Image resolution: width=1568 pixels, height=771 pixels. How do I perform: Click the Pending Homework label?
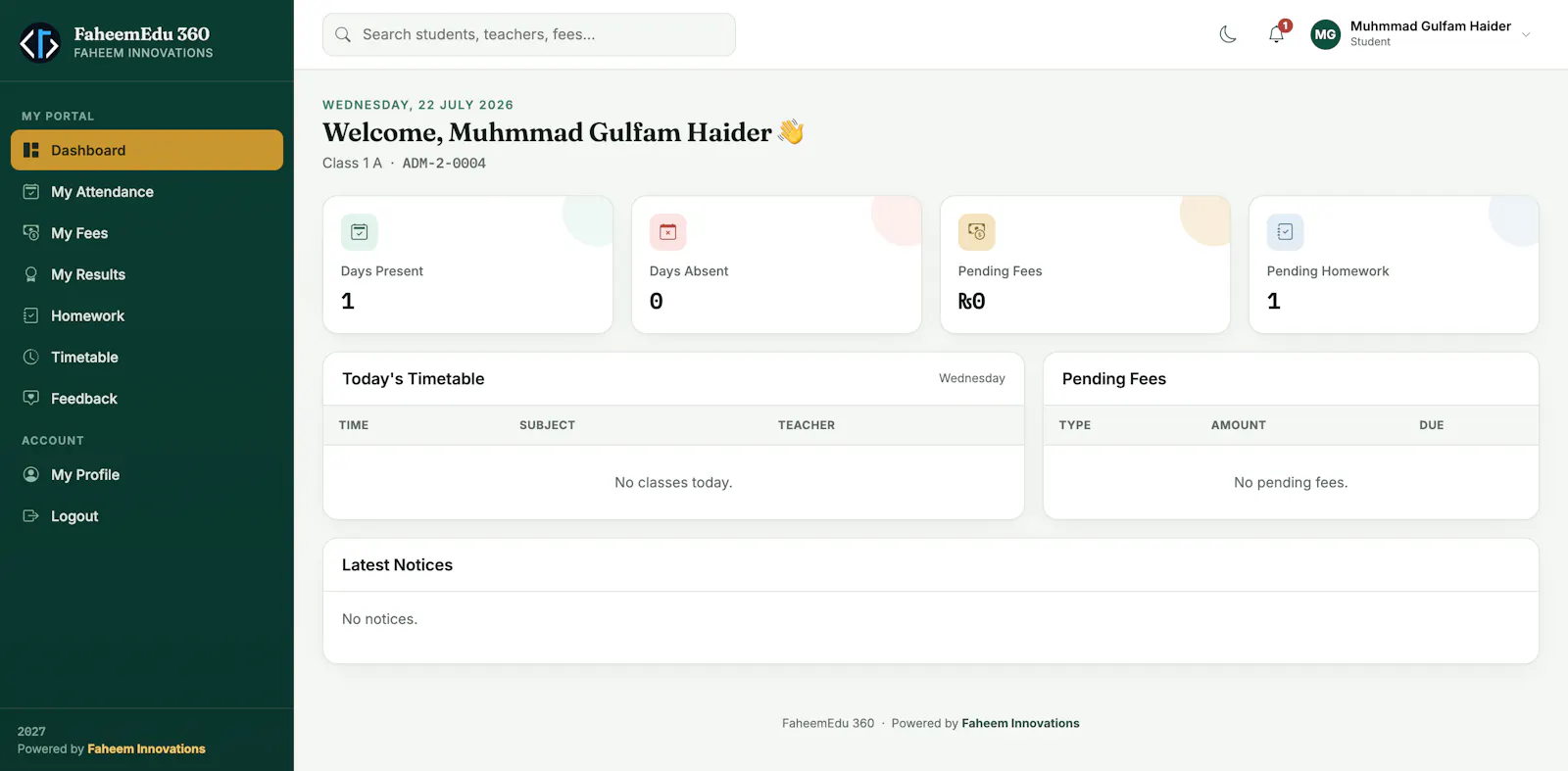pos(1328,271)
